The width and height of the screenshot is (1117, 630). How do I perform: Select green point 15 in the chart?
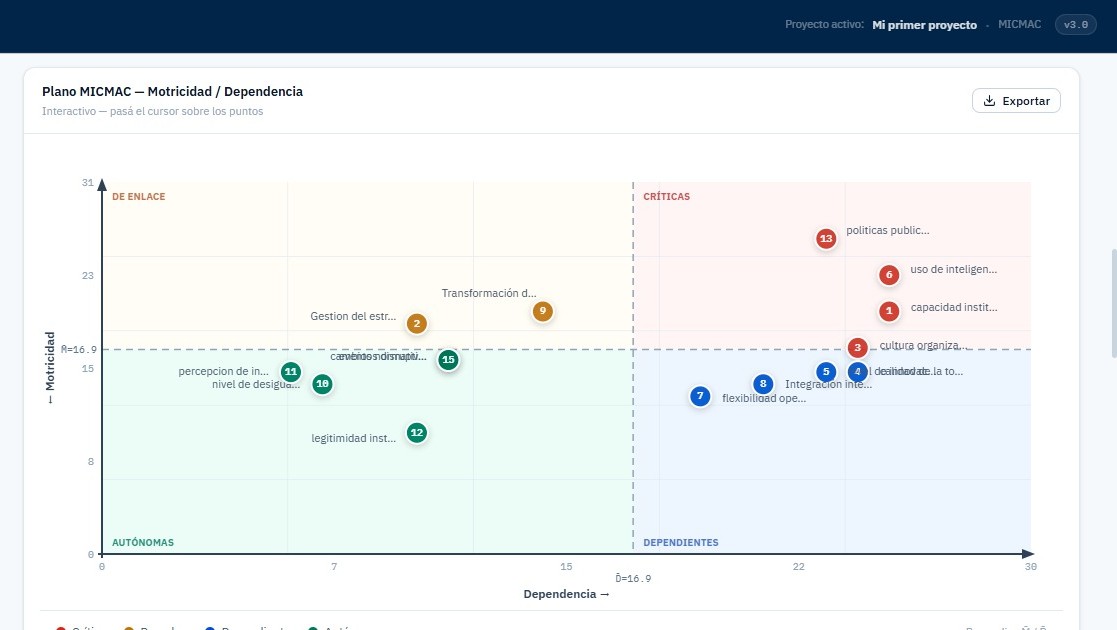coord(448,360)
